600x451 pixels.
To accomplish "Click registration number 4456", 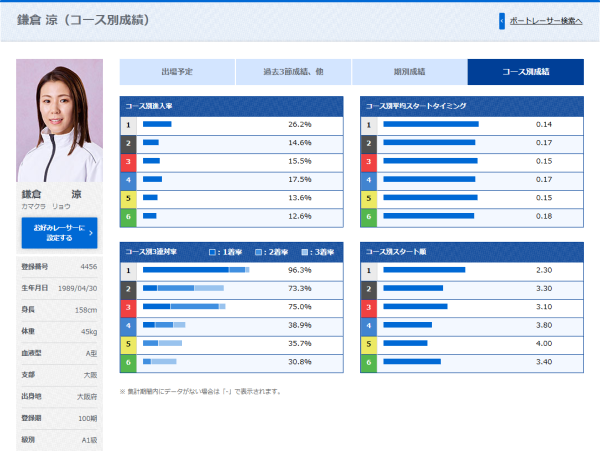I will tap(89, 267).
